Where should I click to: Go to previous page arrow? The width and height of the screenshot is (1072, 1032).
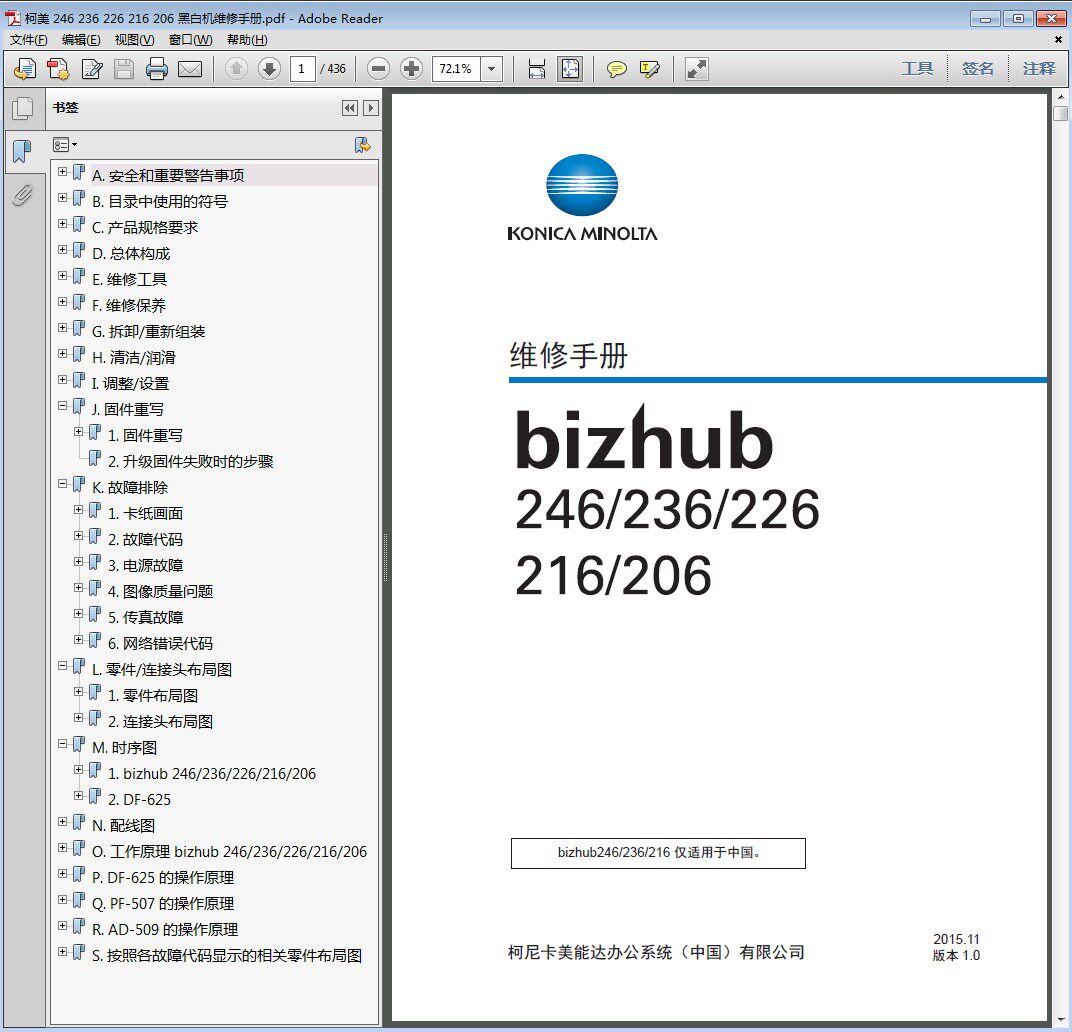pos(237,68)
